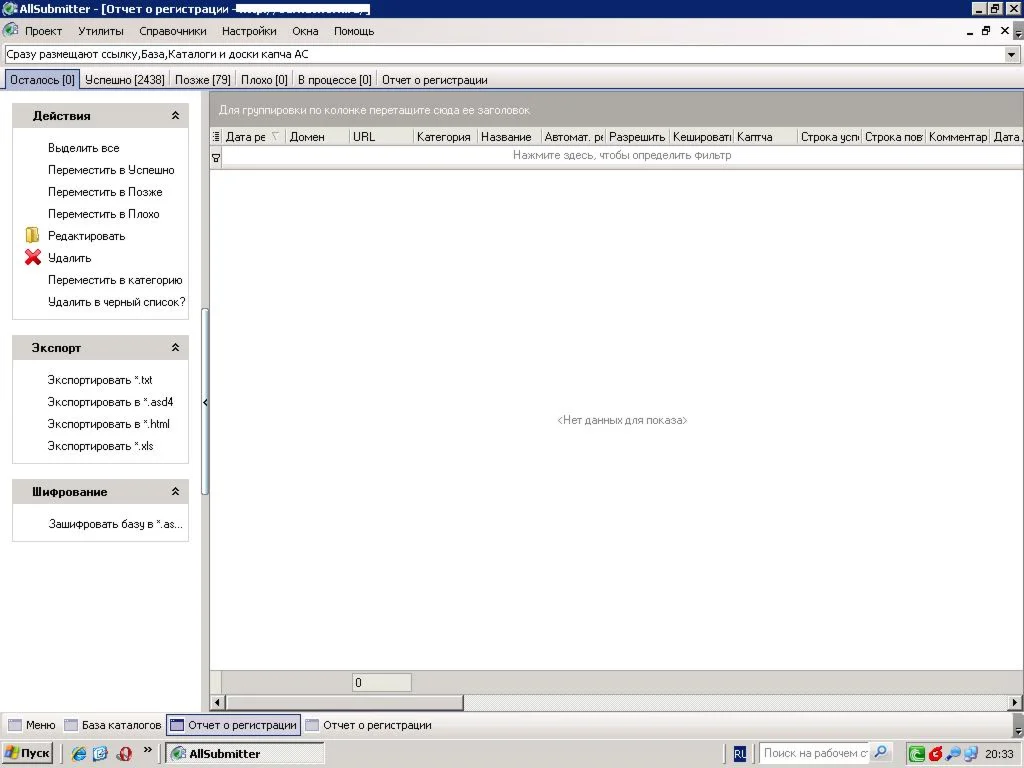Collapse the Экспорт panel
The width and height of the screenshot is (1024, 768).
tap(175, 347)
